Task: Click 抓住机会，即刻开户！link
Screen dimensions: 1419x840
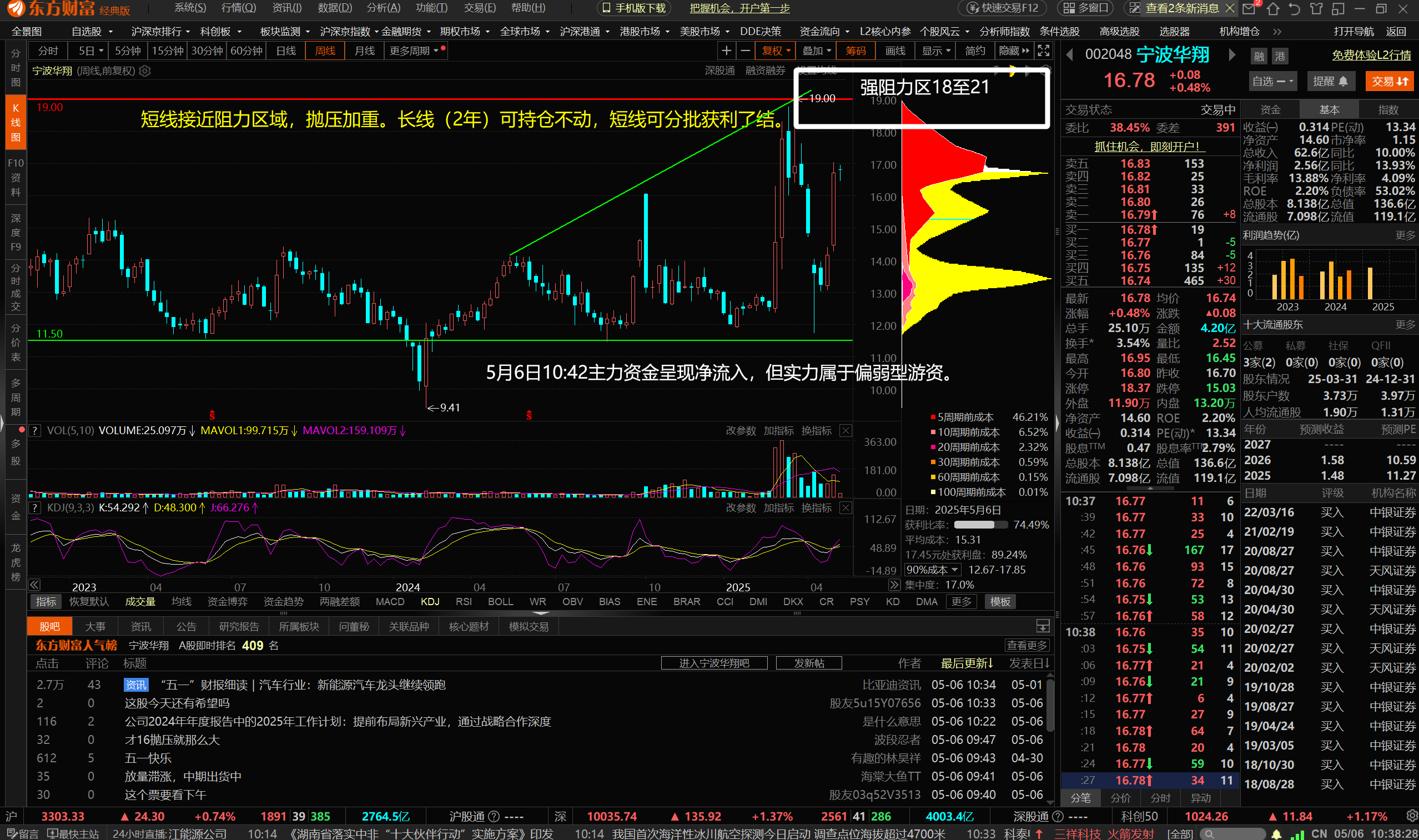Action: pos(1149,147)
